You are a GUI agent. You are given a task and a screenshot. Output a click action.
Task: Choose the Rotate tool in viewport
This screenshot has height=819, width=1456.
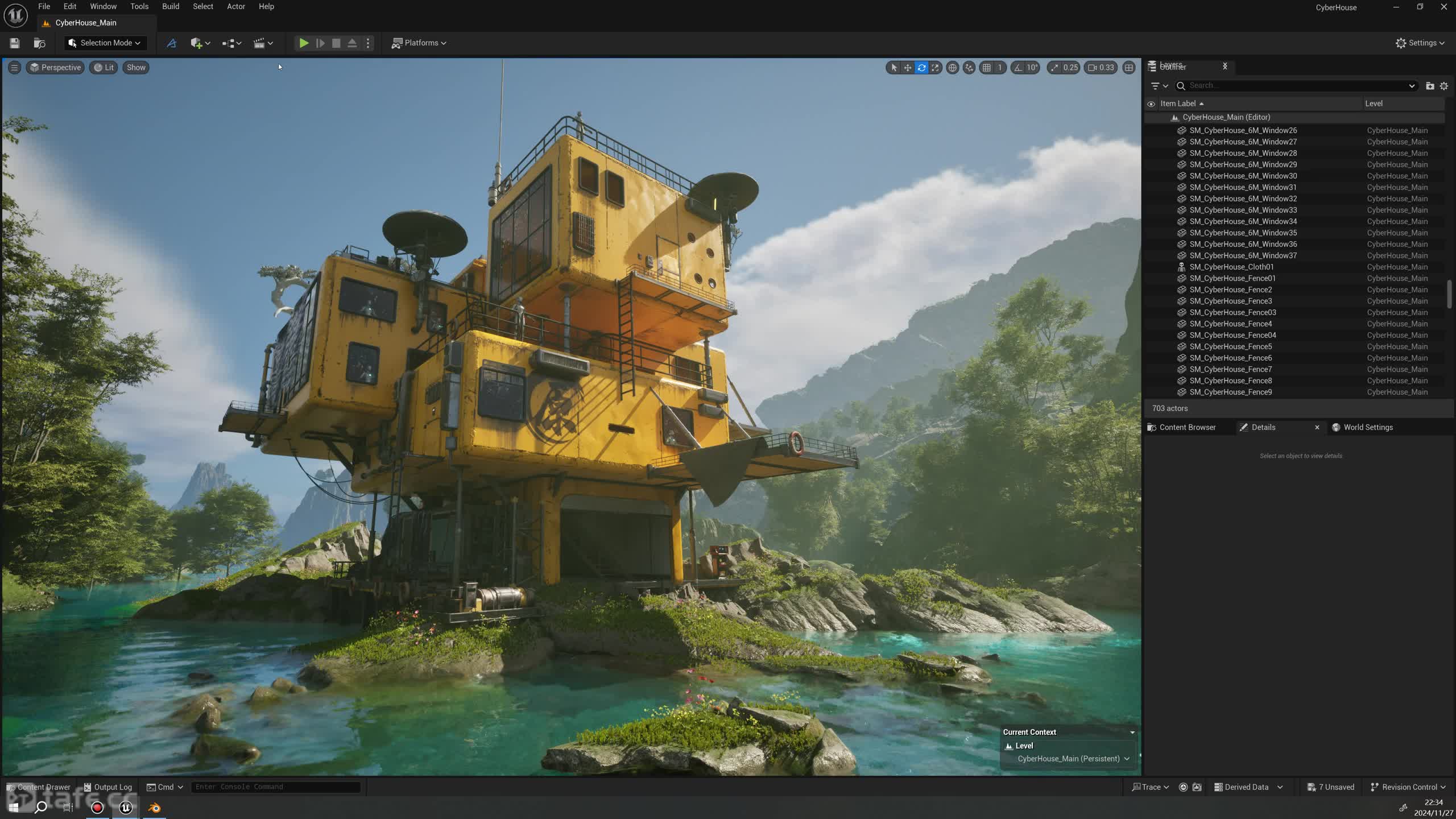coord(921,68)
